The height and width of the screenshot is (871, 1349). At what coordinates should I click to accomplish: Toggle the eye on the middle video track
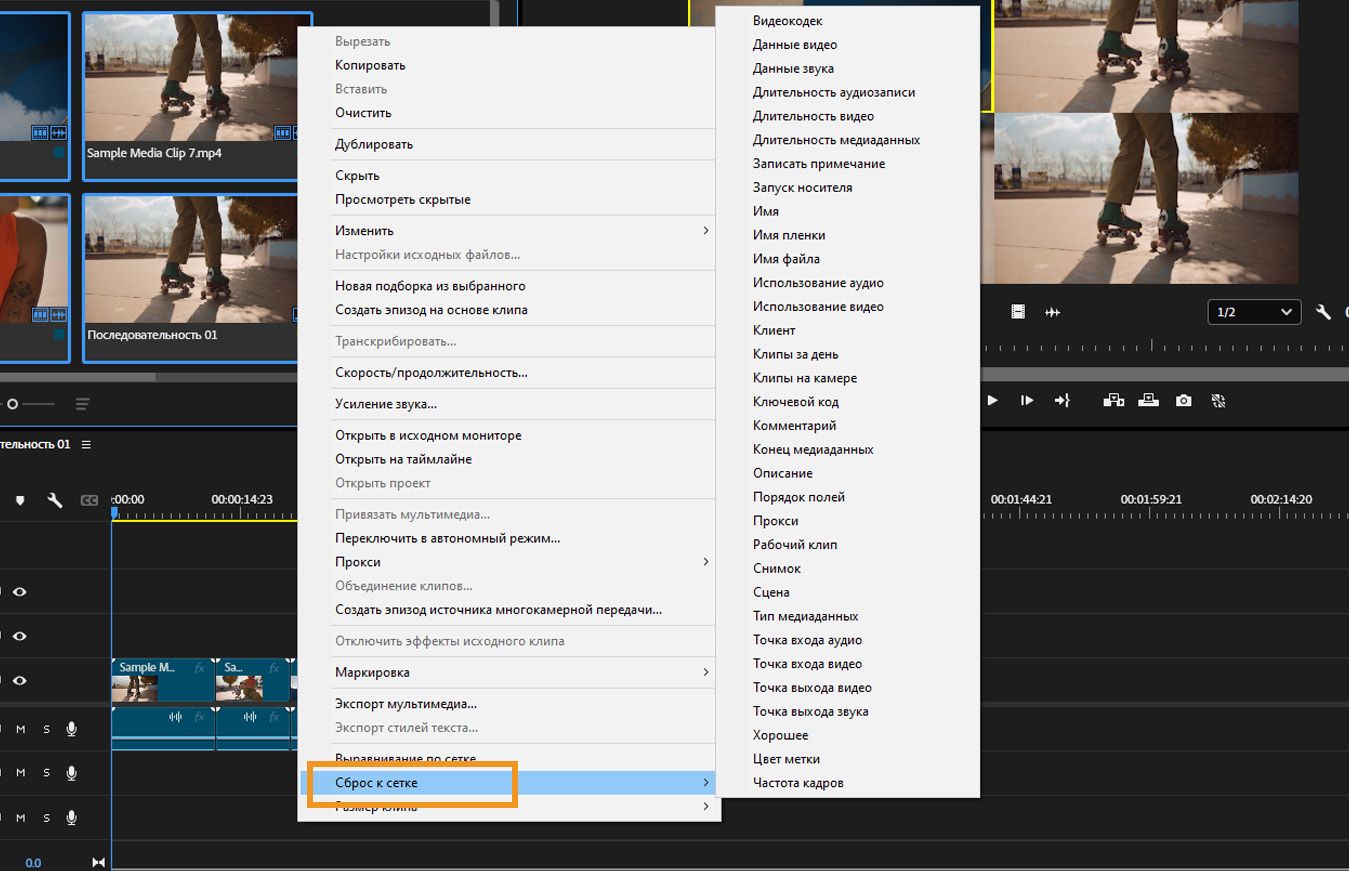[x=20, y=636]
